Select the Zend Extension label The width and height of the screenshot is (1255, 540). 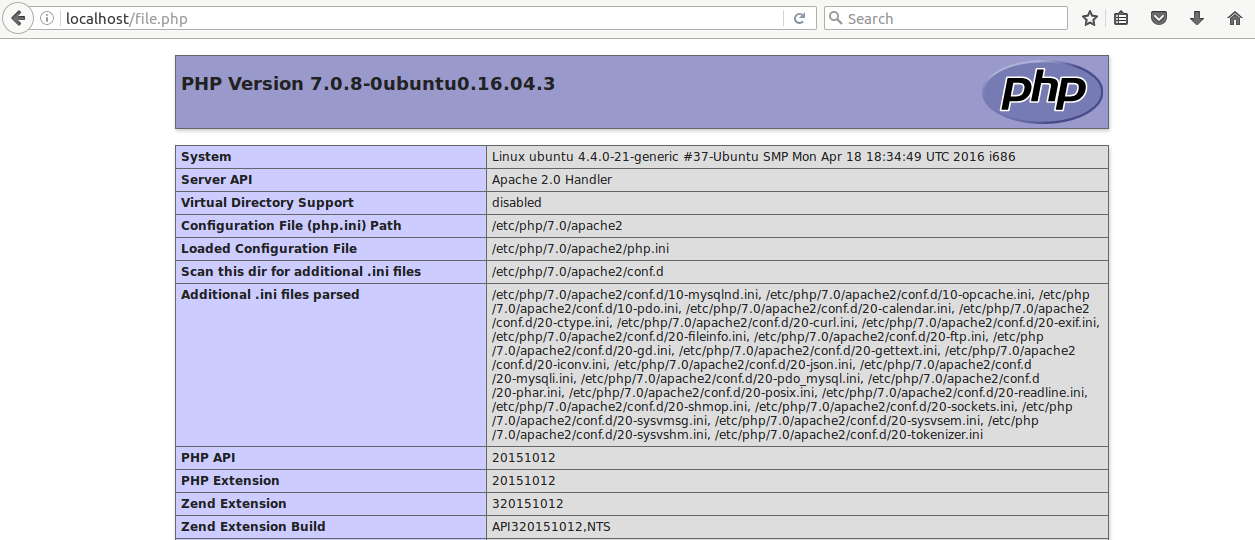(234, 504)
